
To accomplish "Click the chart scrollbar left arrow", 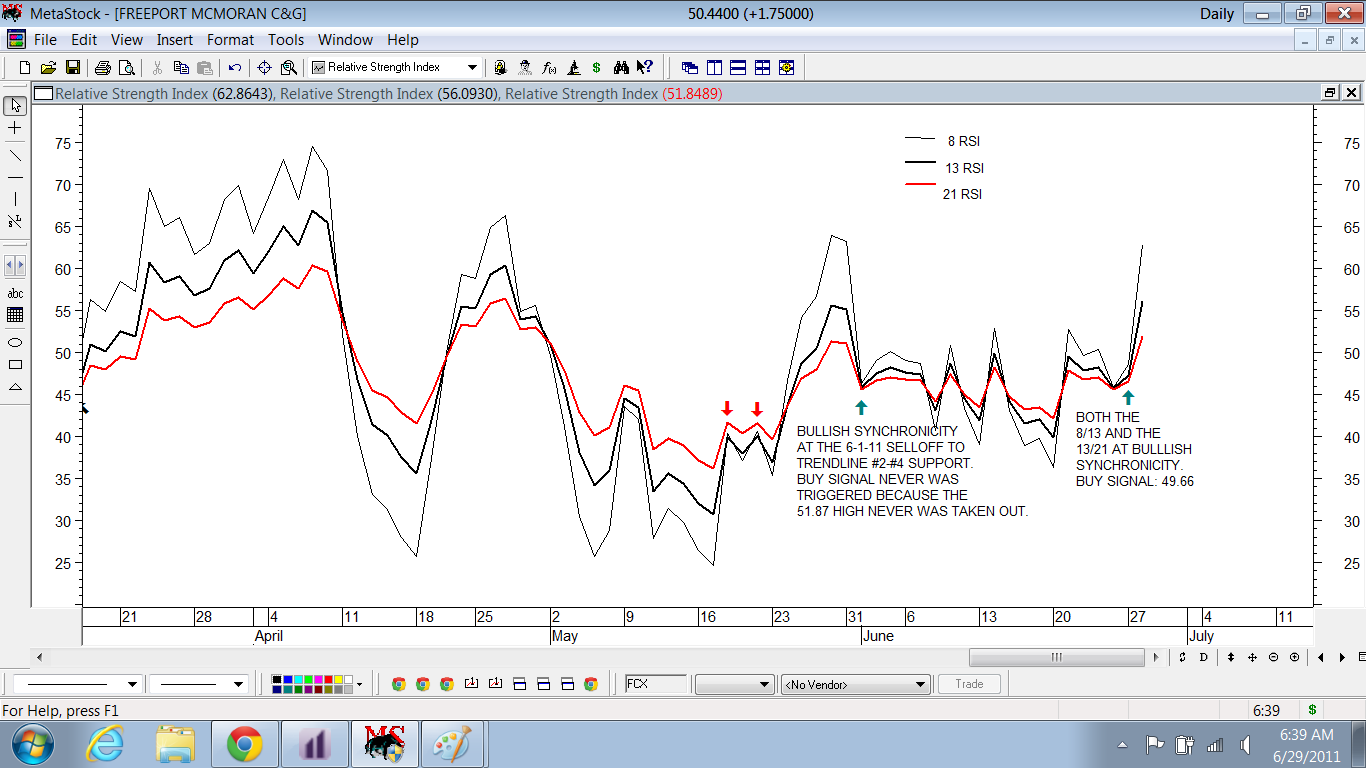I will [40, 657].
